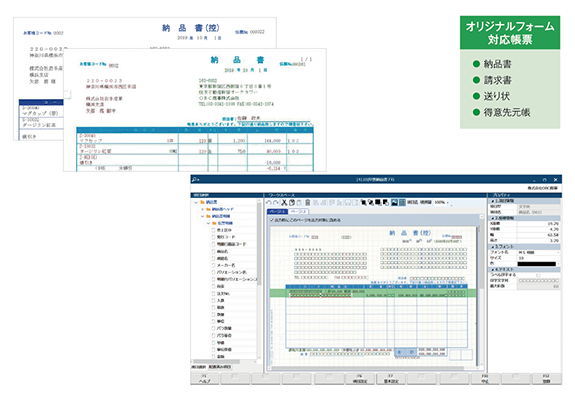
Task: Click the Undo arrow in the workspace toolbar
Action: (x=269, y=202)
